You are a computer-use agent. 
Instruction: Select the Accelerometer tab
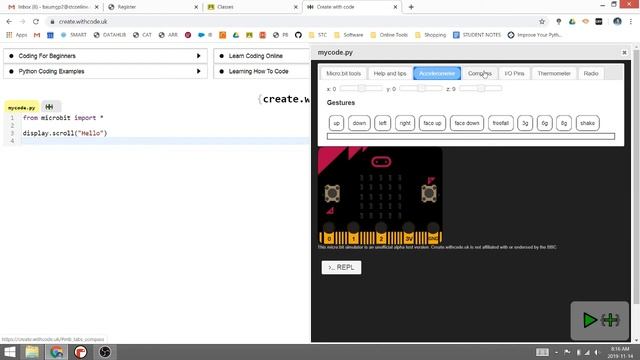(x=437, y=73)
